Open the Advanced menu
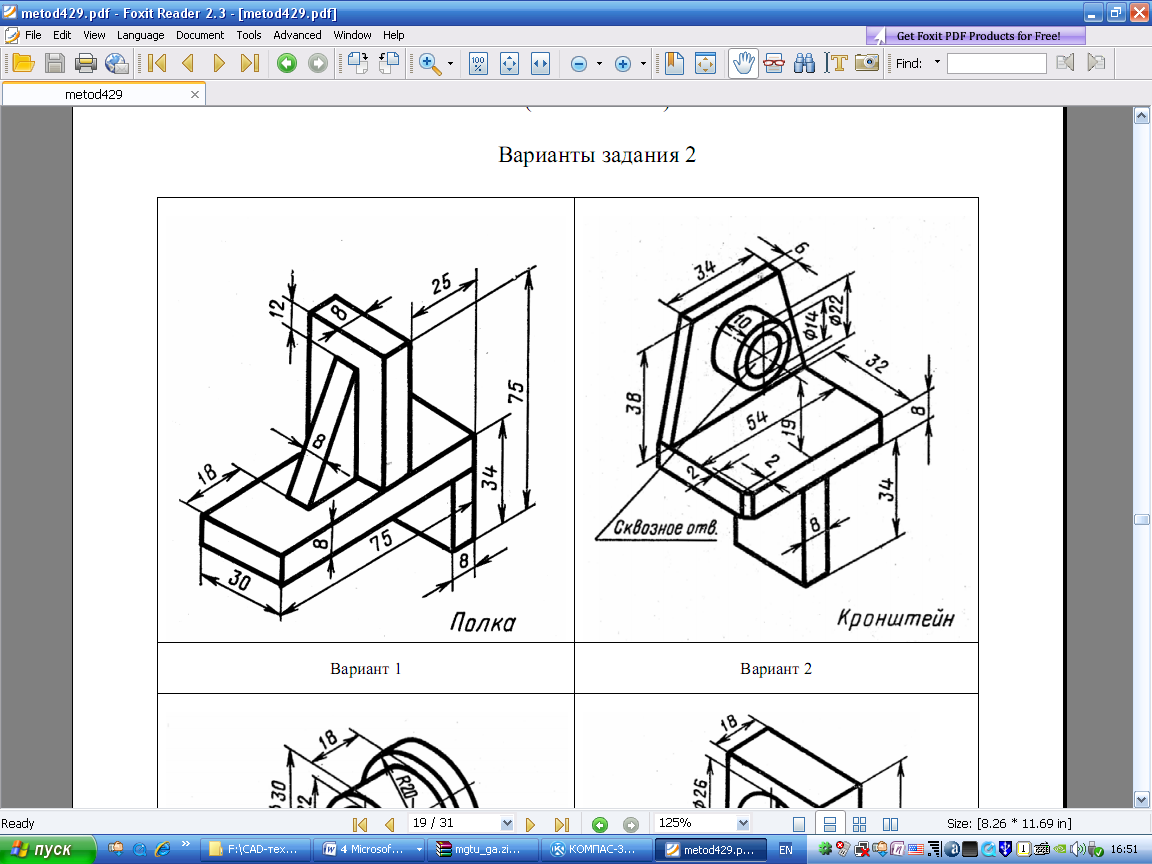This screenshot has width=1152, height=864. coord(297,35)
